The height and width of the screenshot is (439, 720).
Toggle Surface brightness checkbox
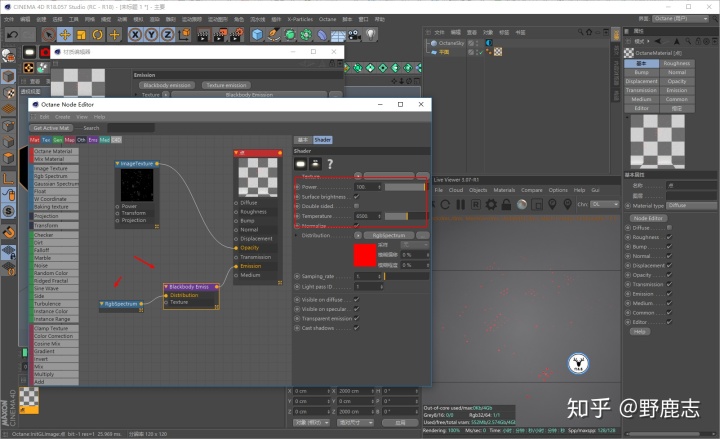click(x=356, y=197)
